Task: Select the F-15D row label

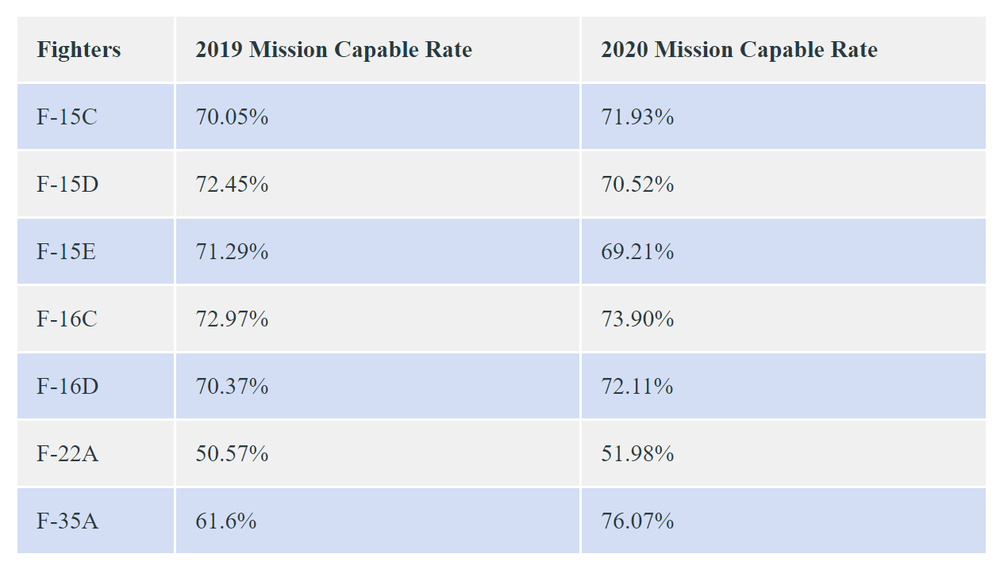Action: click(68, 185)
